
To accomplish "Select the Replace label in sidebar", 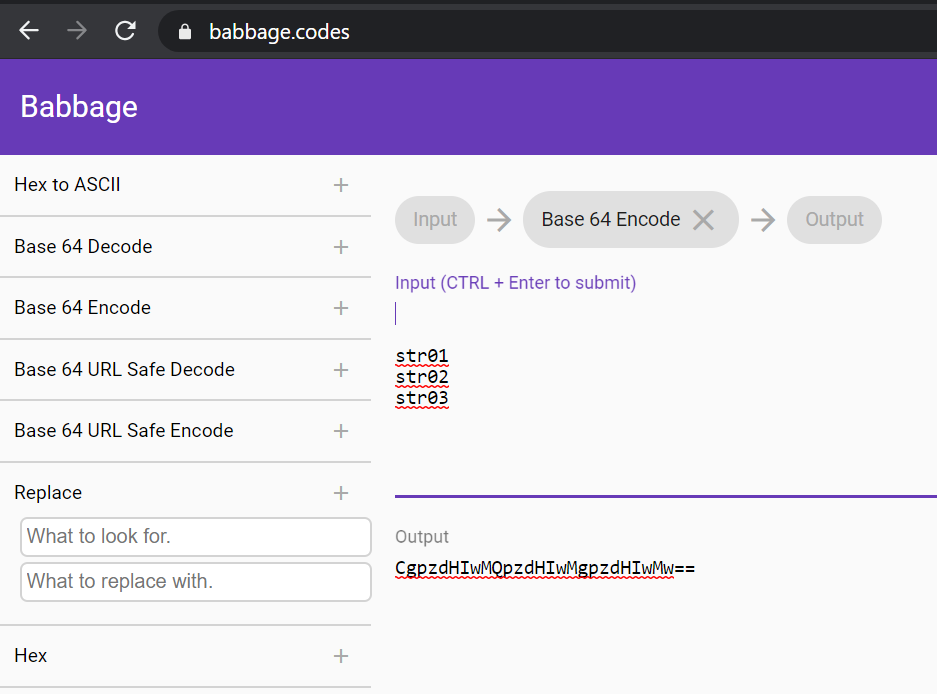I will pos(48,493).
